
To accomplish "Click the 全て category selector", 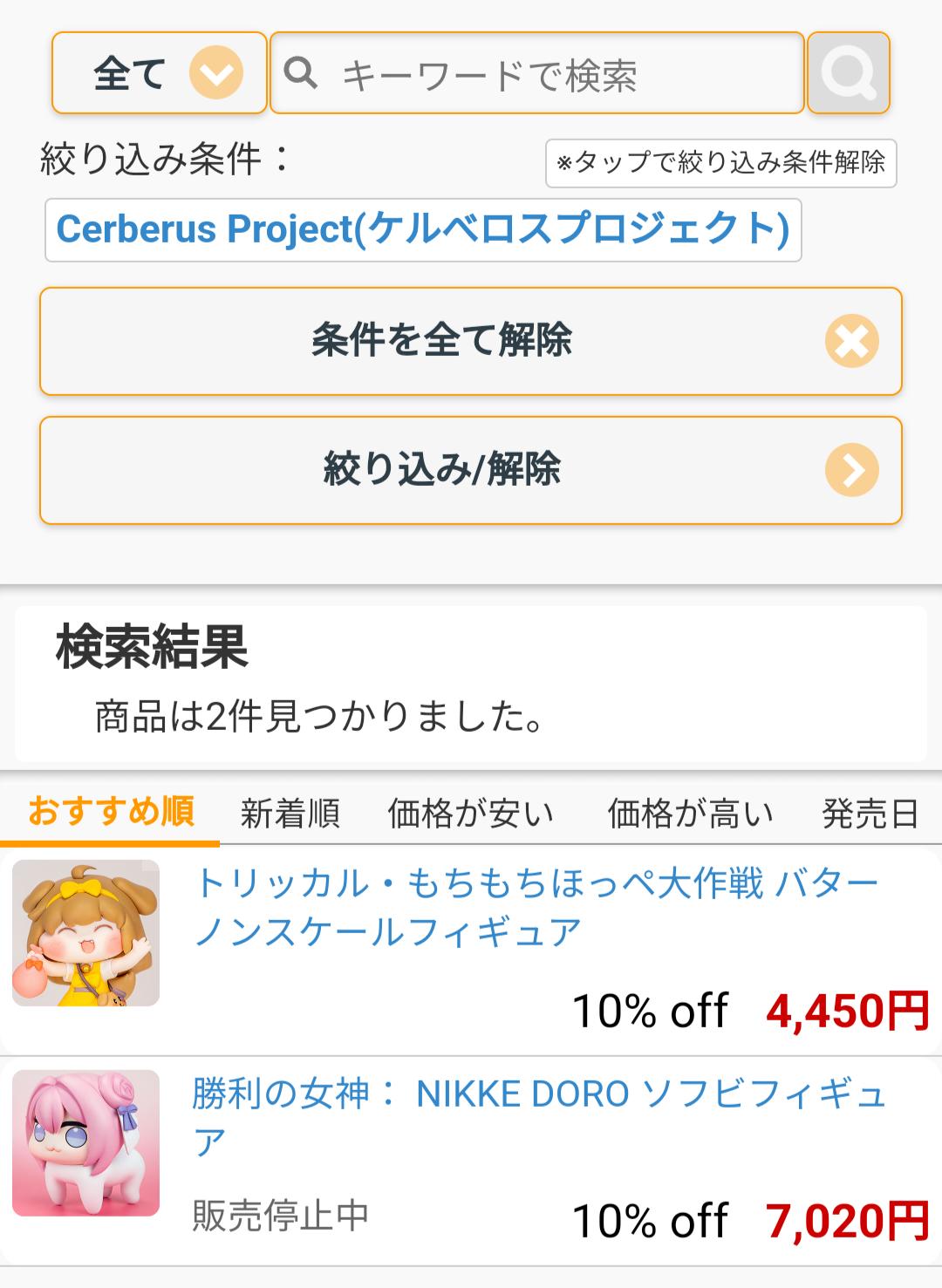I will tap(131, 73).
